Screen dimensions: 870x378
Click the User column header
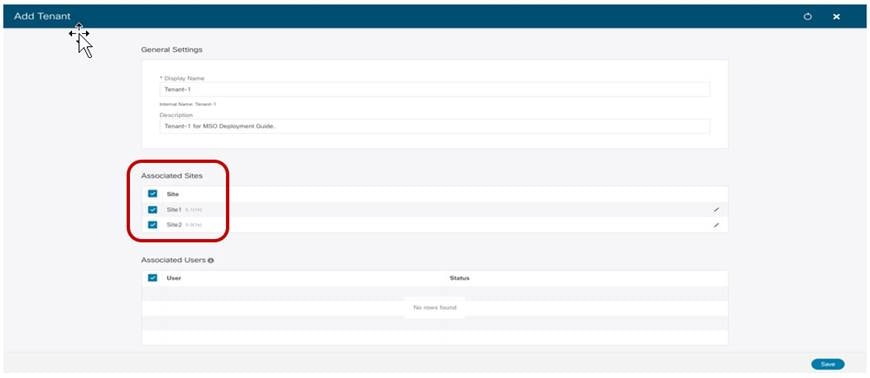click(174, 278)
